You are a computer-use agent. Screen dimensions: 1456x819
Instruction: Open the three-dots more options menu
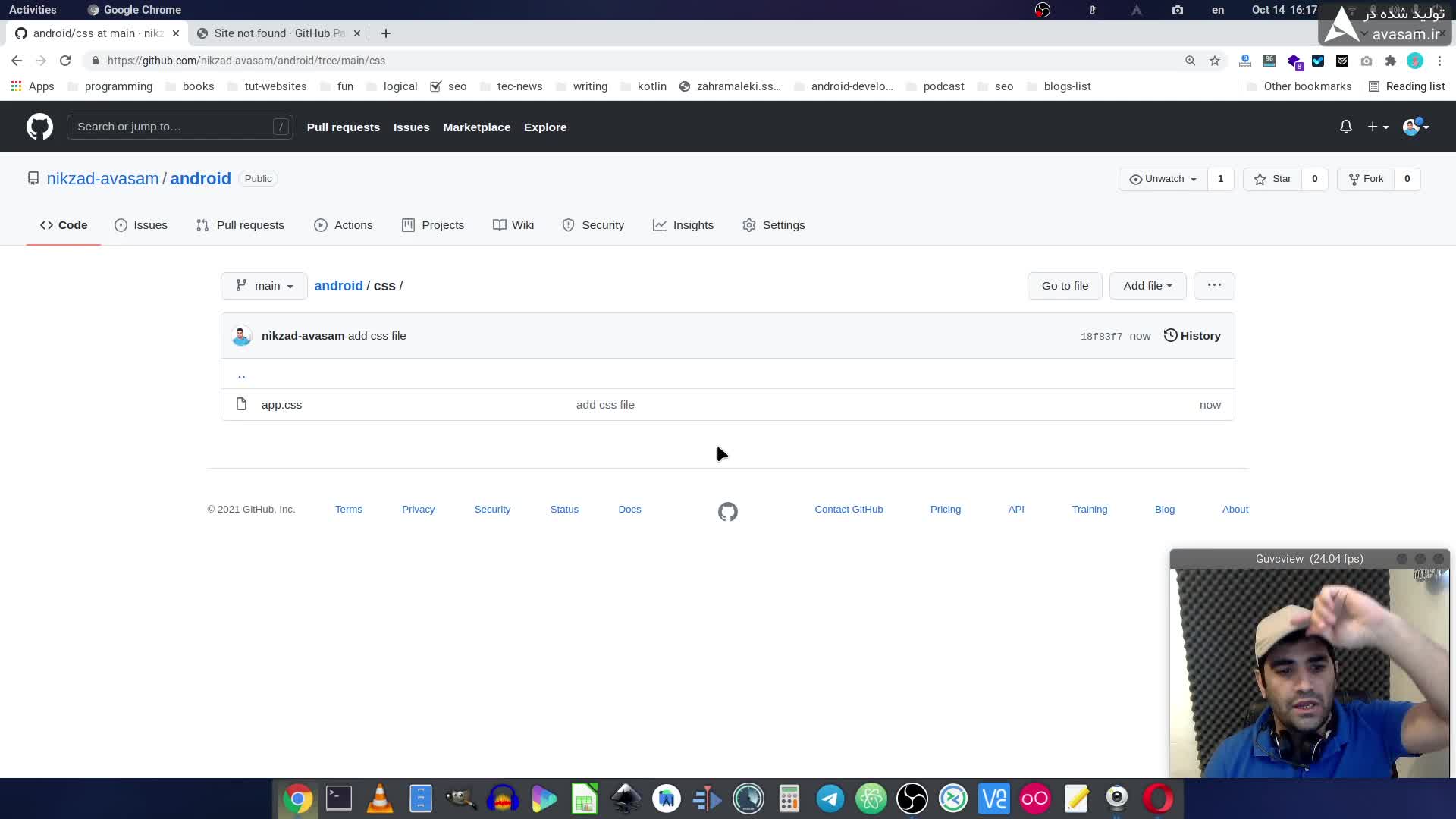tap(1213, 286)
